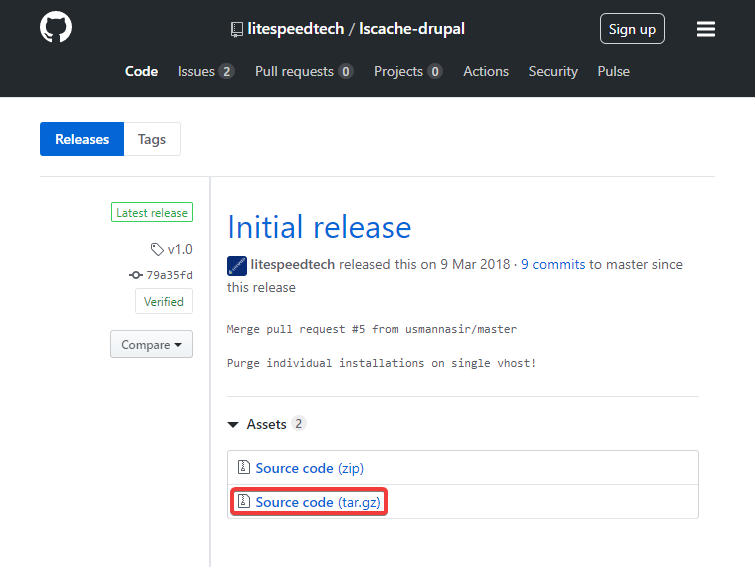
Task: Open the Compare dropdown
Action: [x=151, y=344]
